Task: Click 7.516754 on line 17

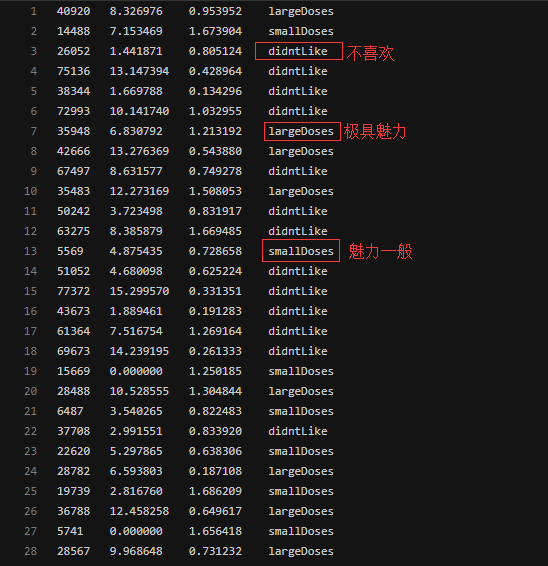Action: [x=136, y=331]
